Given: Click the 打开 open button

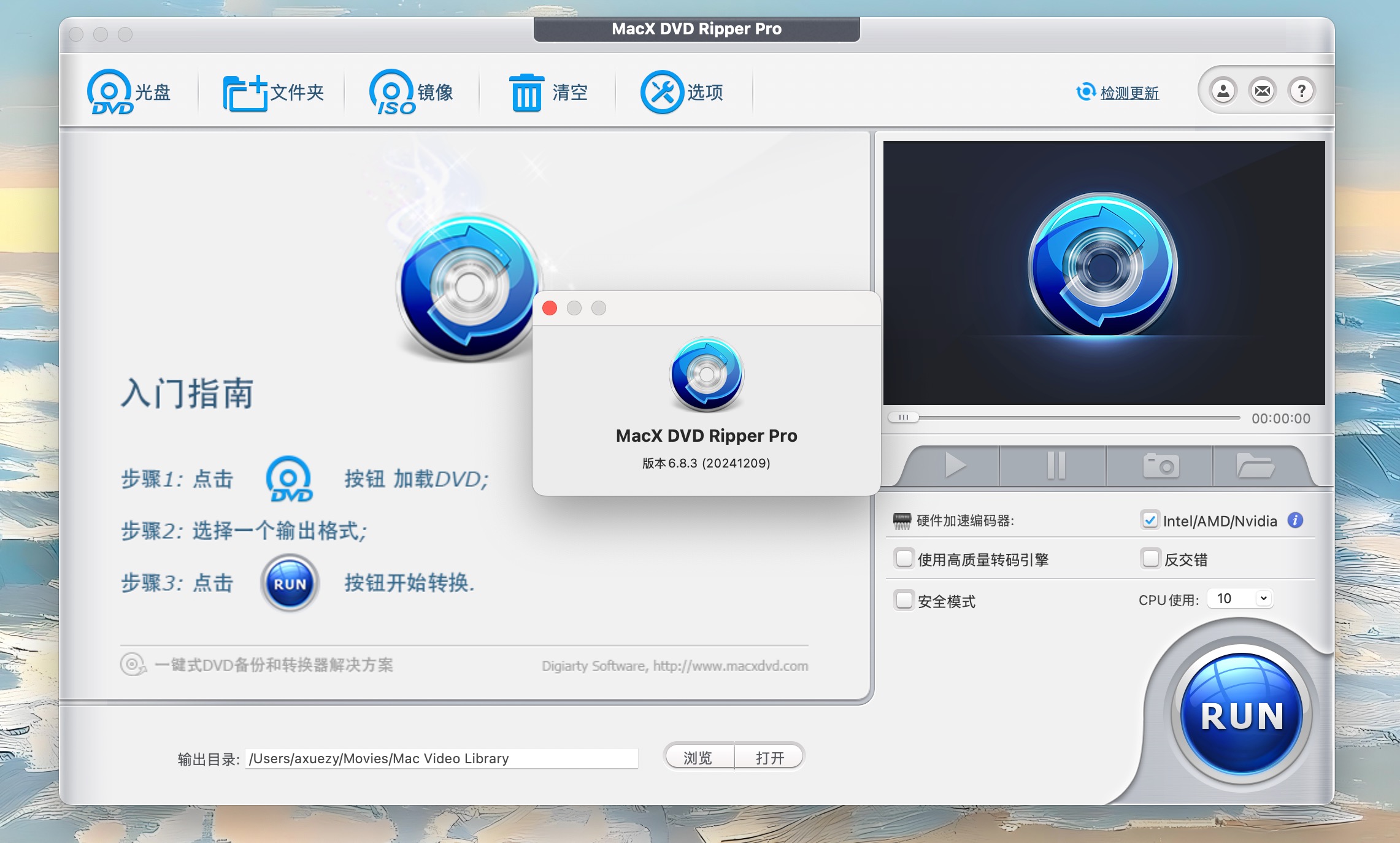Looking at the screenshot, I should coord(770,758).
